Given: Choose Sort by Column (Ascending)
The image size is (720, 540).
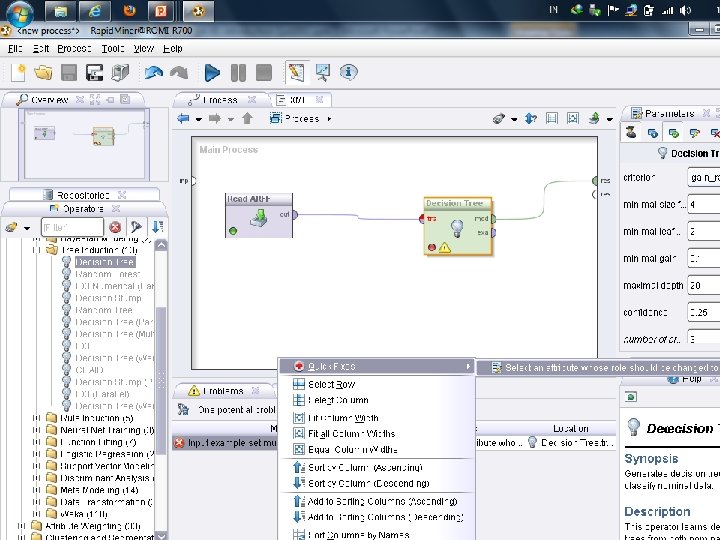Looking at the screenshot, I should (x=365, y=467).
